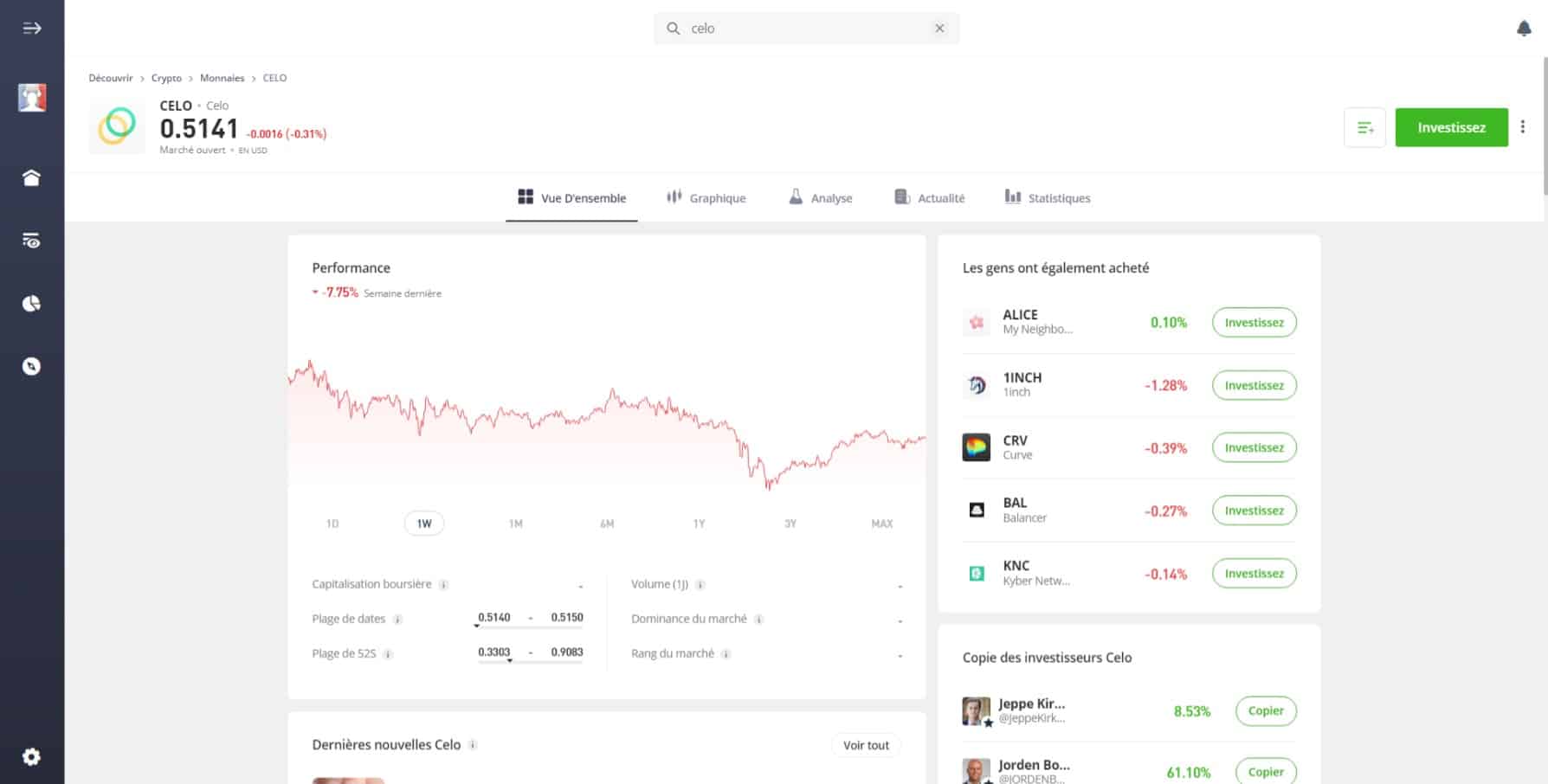Go to Home via the house icon
Viewport: 1548px width, 784px height.
click(31, 177)
